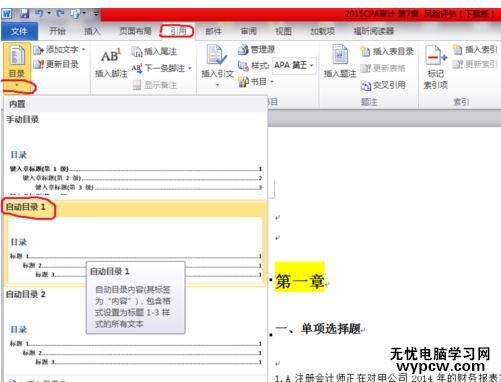The image size is (501, 382).
Task: Click 标记索引项 mark index entry
Action: click(435, 67)
